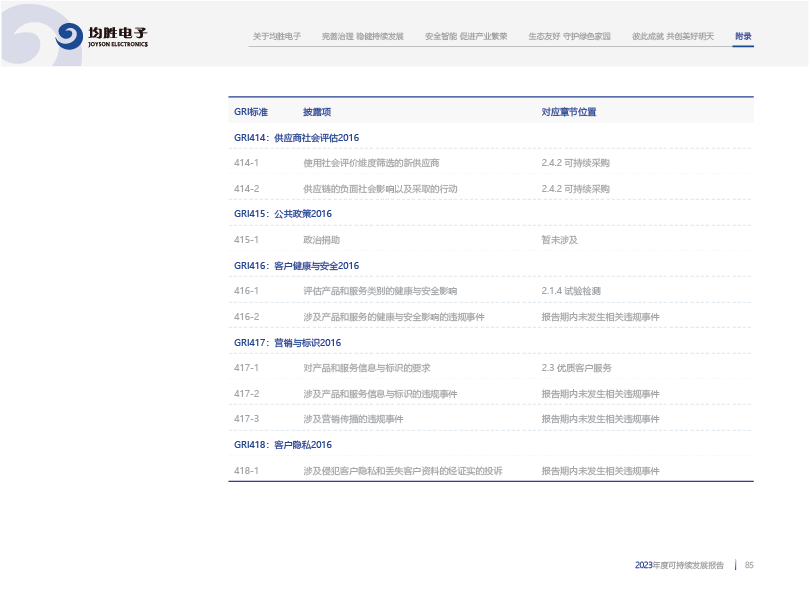Select the 415-1 政治捐助 disclosure item
Screen dimensions: 809x596
321,240
